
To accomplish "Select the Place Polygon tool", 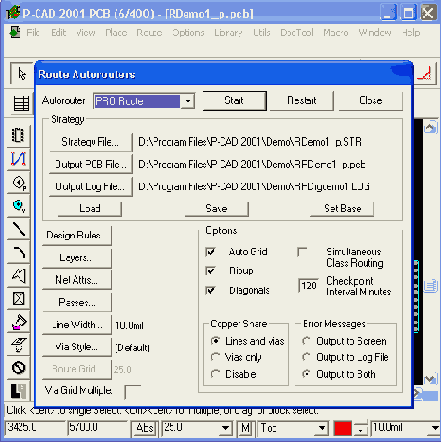I will click(x=18, y=275).
